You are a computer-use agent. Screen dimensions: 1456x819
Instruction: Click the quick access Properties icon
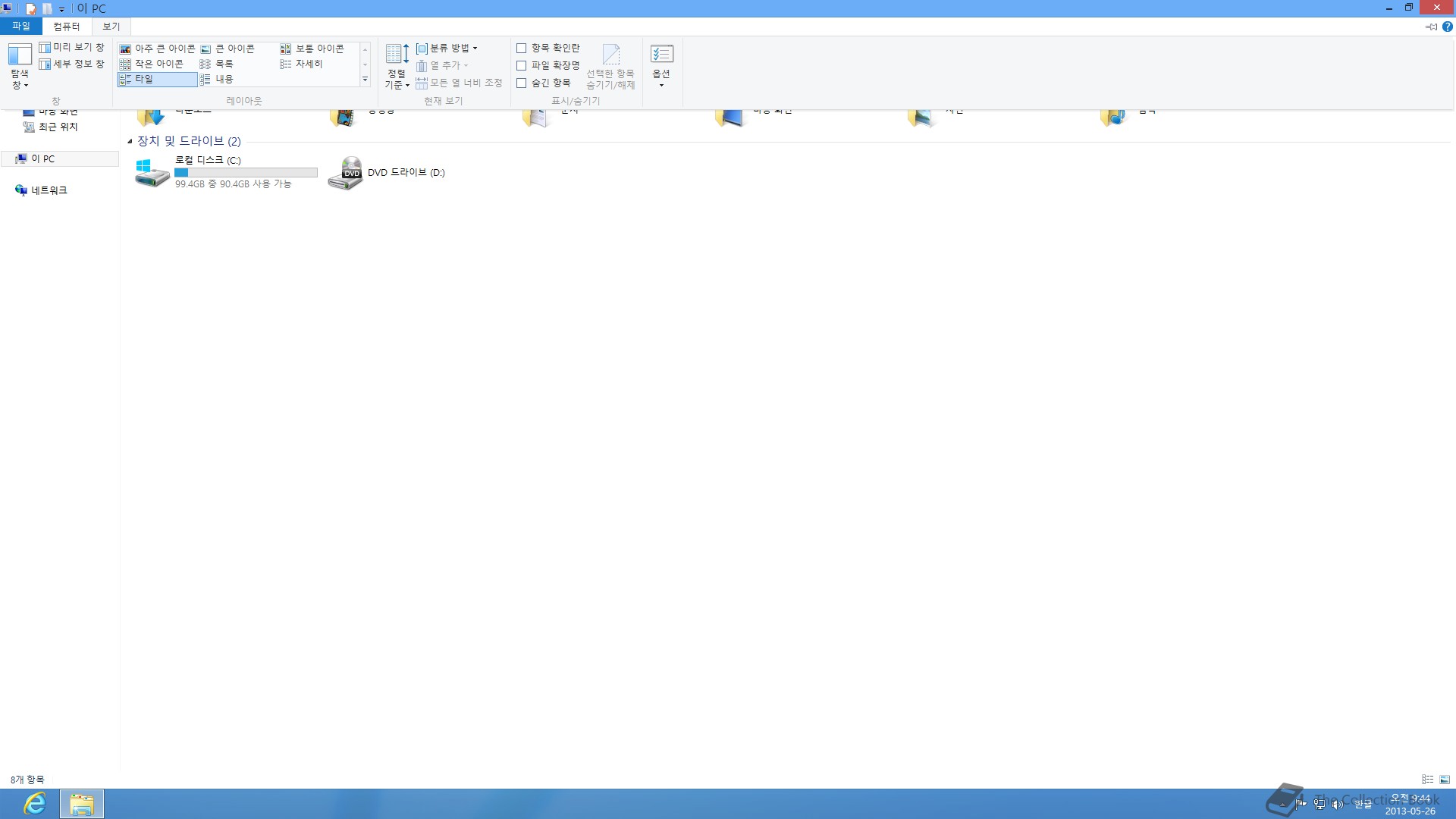[30, 8]
